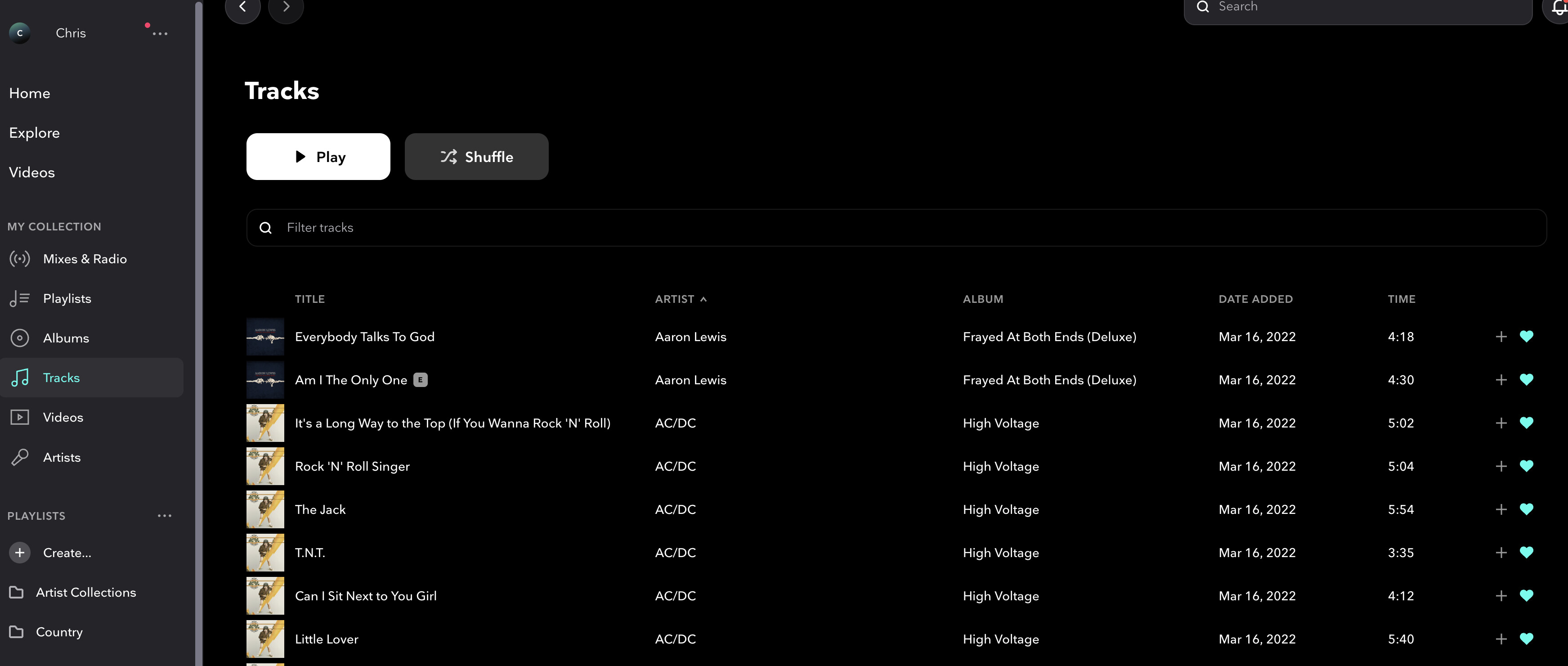Sort by Album column
The width and height of the screenshot is (1568, 666).
pyautogui.click(x=982, y=299)
